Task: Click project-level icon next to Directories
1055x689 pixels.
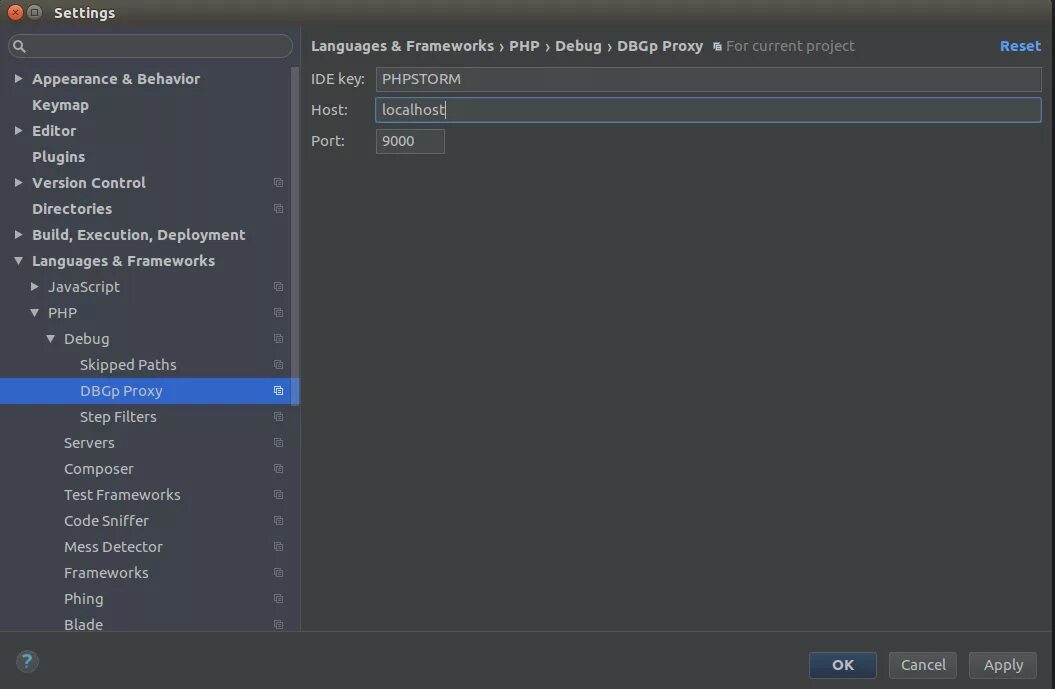Action: click(x=278, y=209)
